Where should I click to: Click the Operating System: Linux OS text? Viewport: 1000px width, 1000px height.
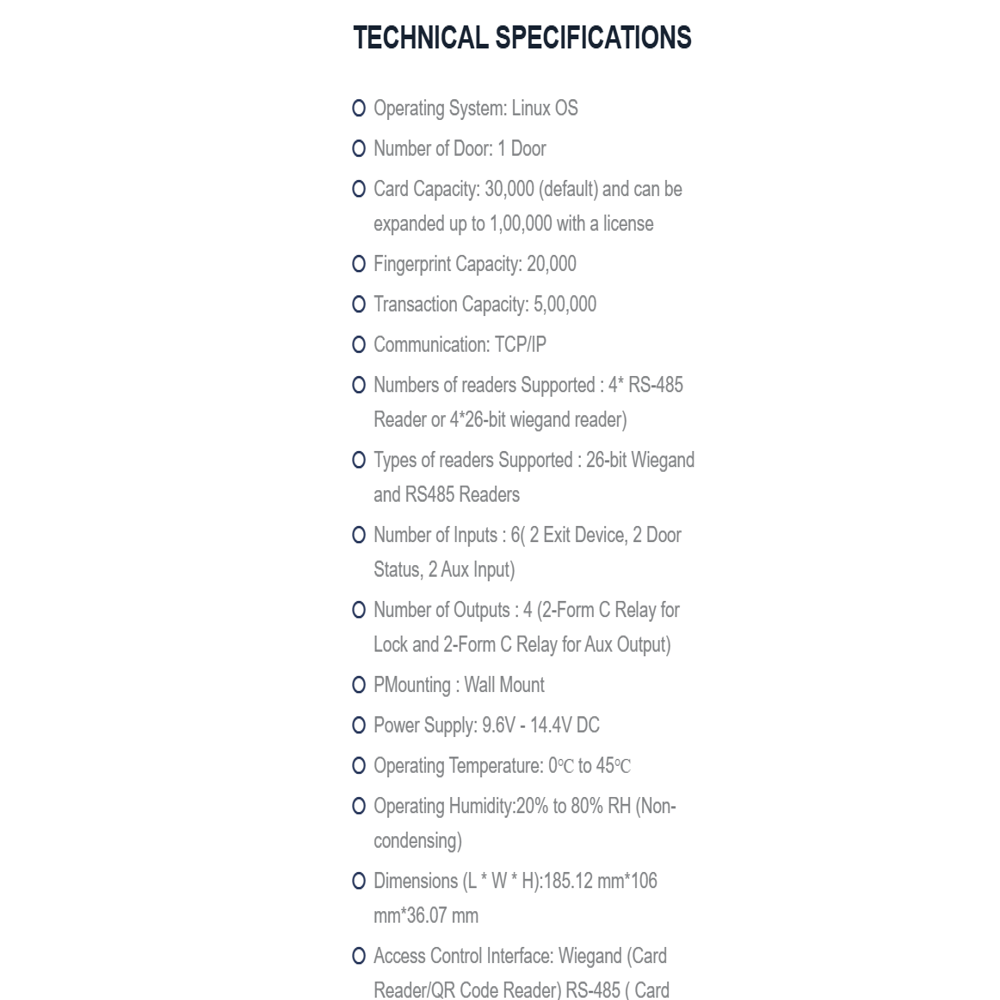point(476,108)
